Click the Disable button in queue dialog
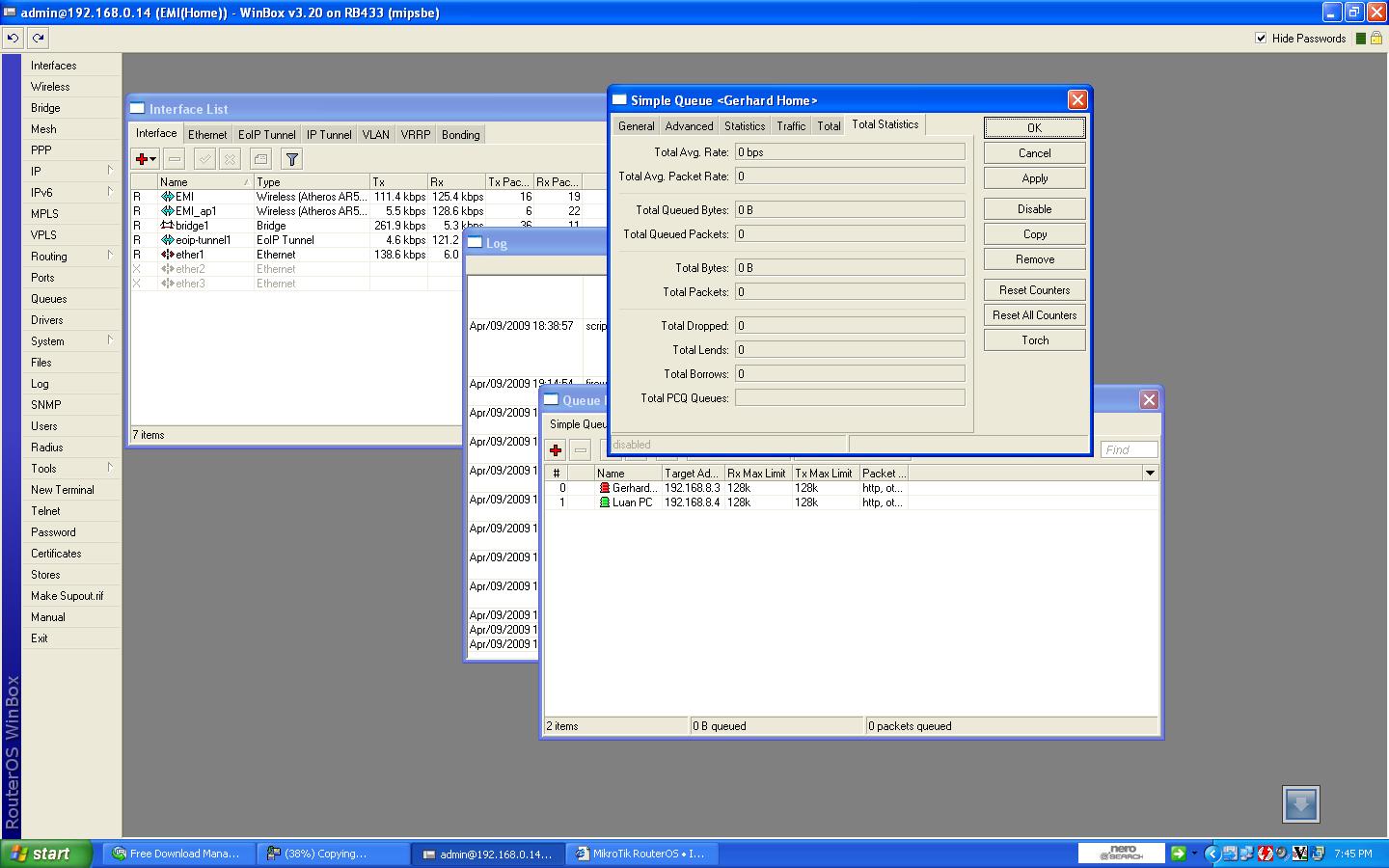Screen dimensions: 1389x868 pos(1035,209)
